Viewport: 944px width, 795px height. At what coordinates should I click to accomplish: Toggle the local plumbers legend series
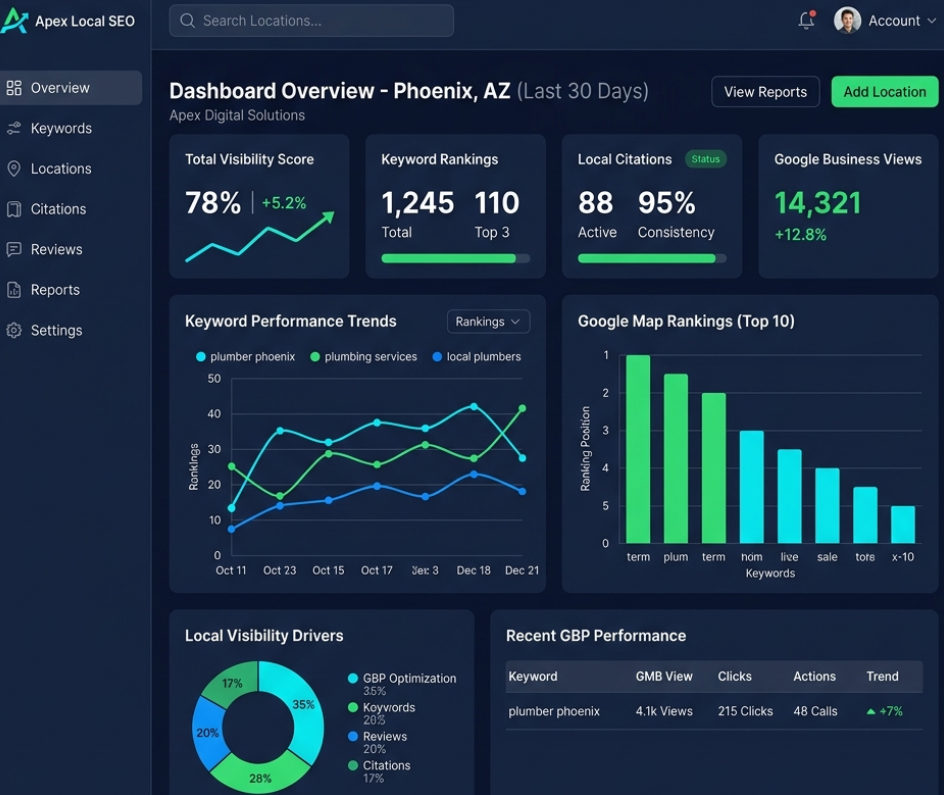click(477, 357)
